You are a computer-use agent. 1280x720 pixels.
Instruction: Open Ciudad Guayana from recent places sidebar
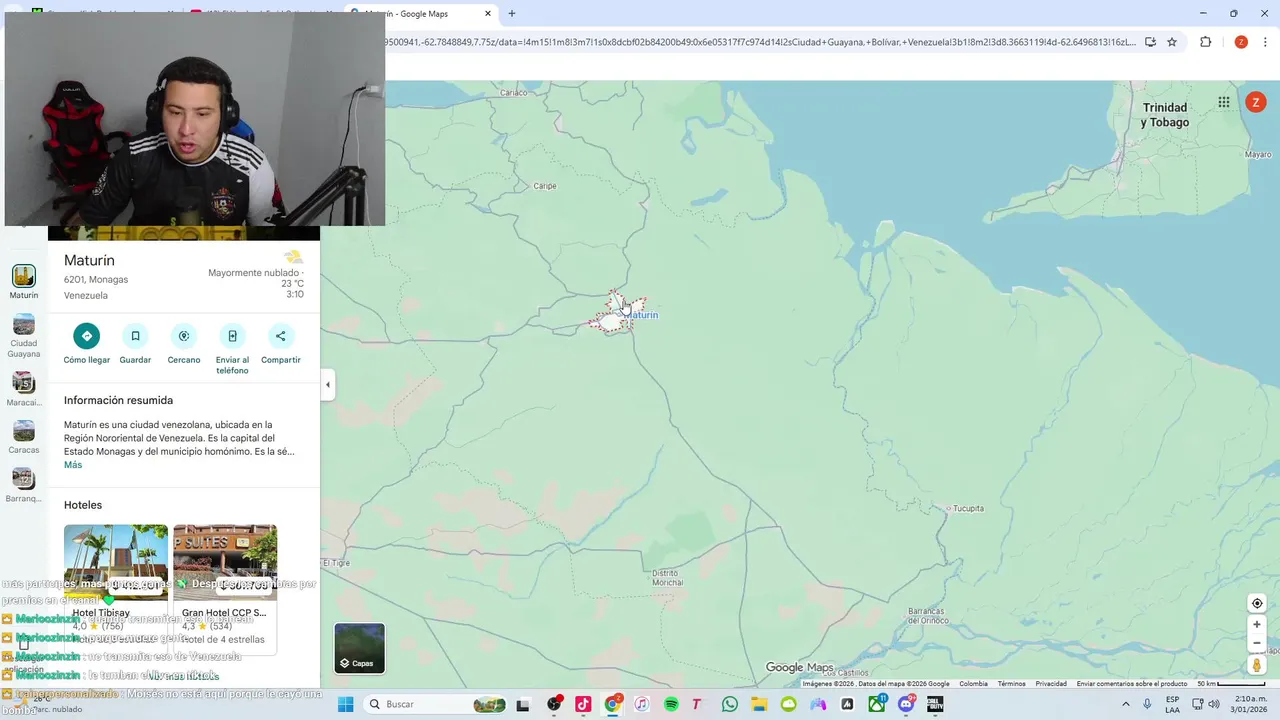(x=23, y=336)
